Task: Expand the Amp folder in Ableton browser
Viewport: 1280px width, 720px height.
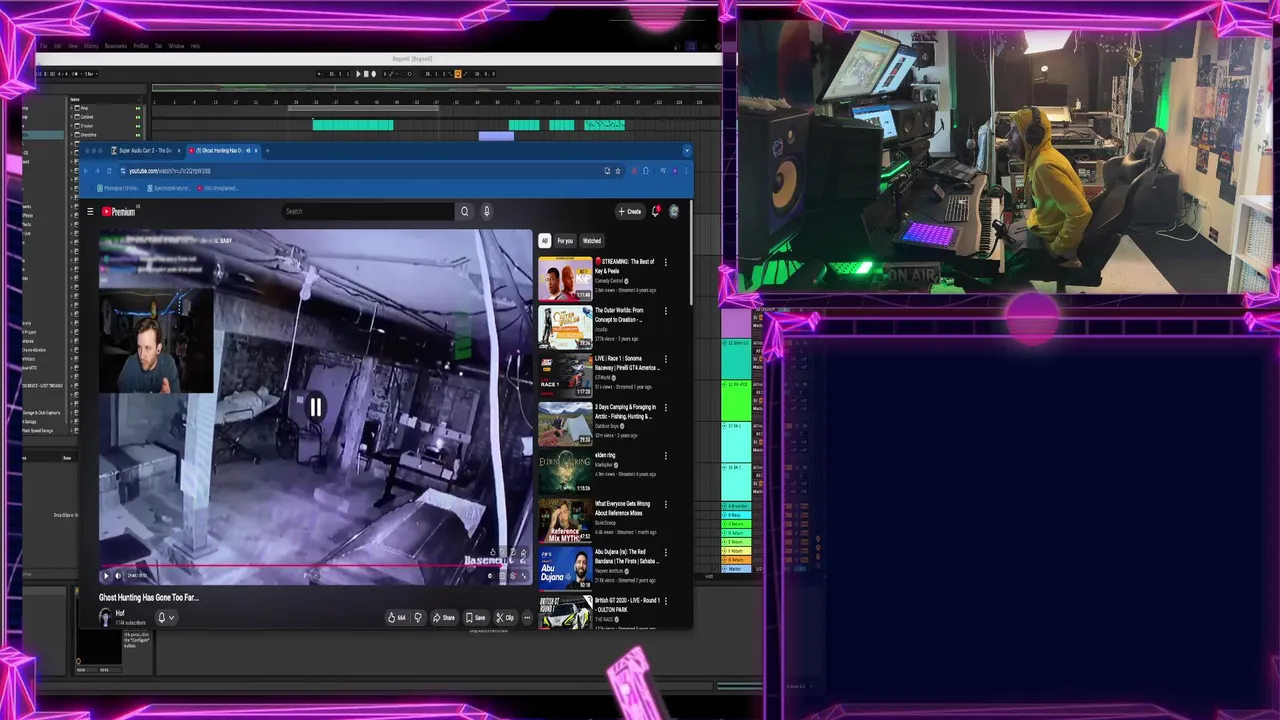Action: coord(72,108)
